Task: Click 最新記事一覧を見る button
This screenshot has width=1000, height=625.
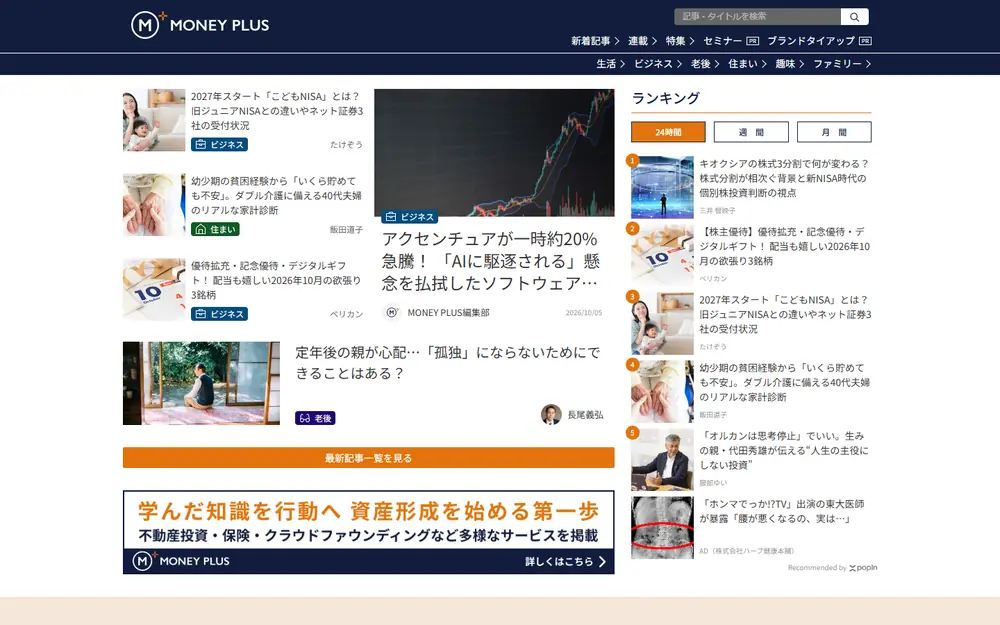Action: (x=369, y=458)
